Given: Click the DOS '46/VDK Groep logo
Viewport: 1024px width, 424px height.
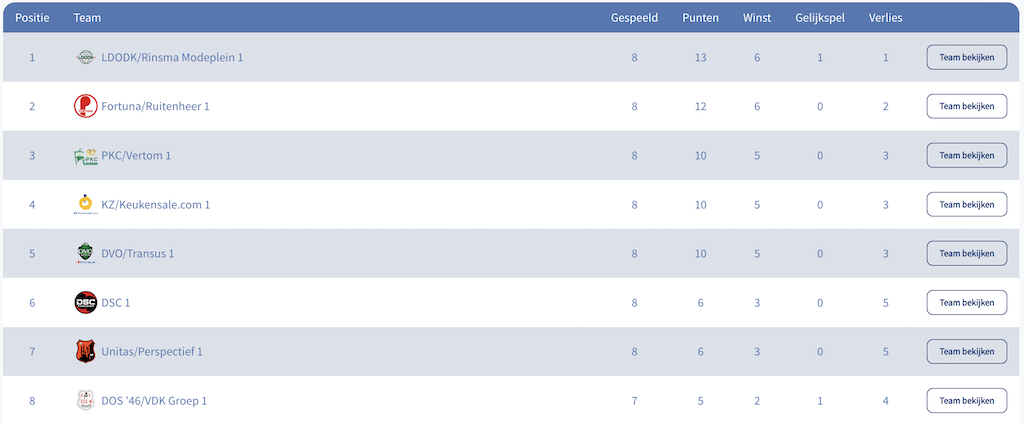Looking at the screenshot, I should tap(86, 400).
